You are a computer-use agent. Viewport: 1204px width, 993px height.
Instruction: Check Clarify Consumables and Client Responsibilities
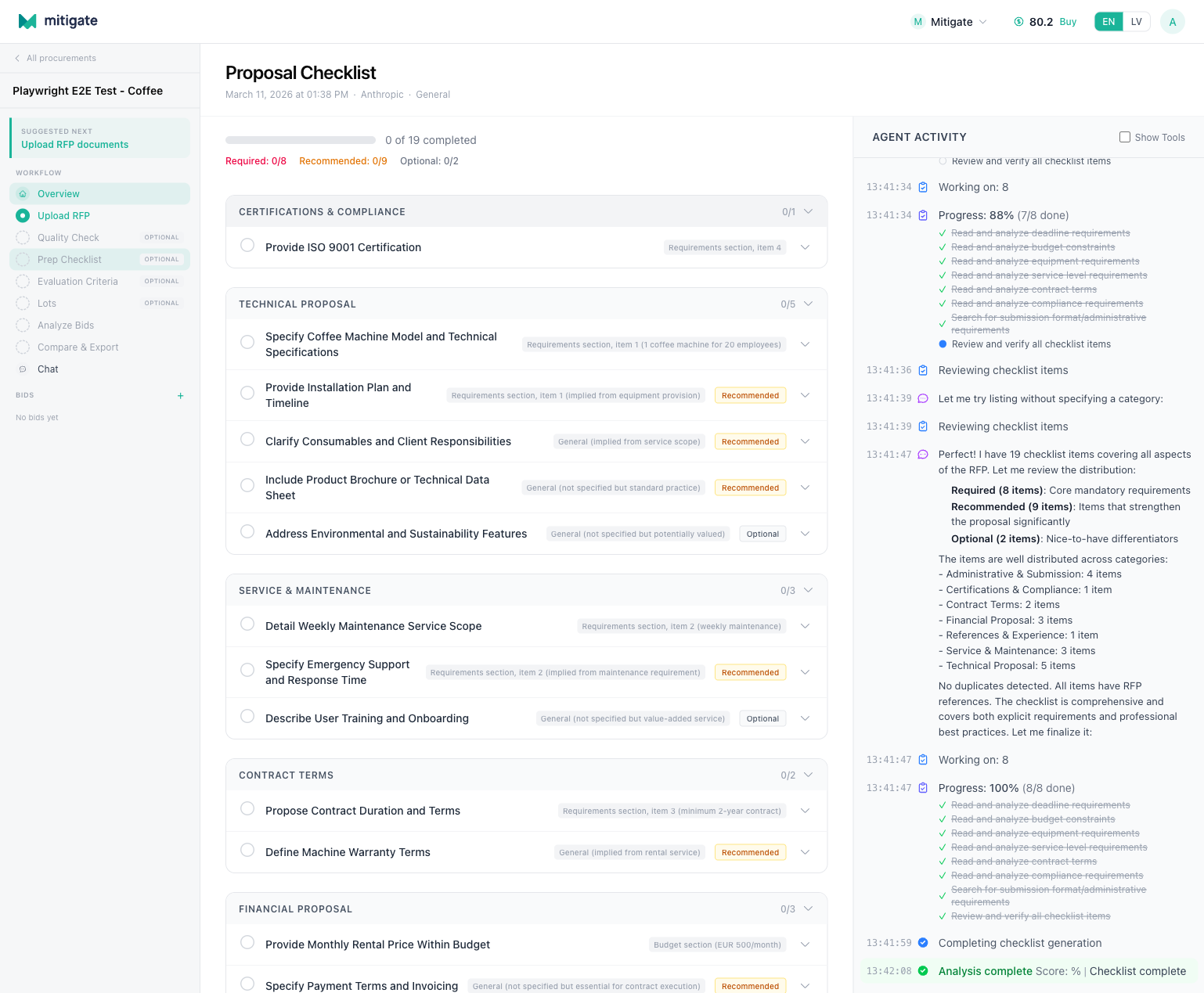(x=247, y=439)
